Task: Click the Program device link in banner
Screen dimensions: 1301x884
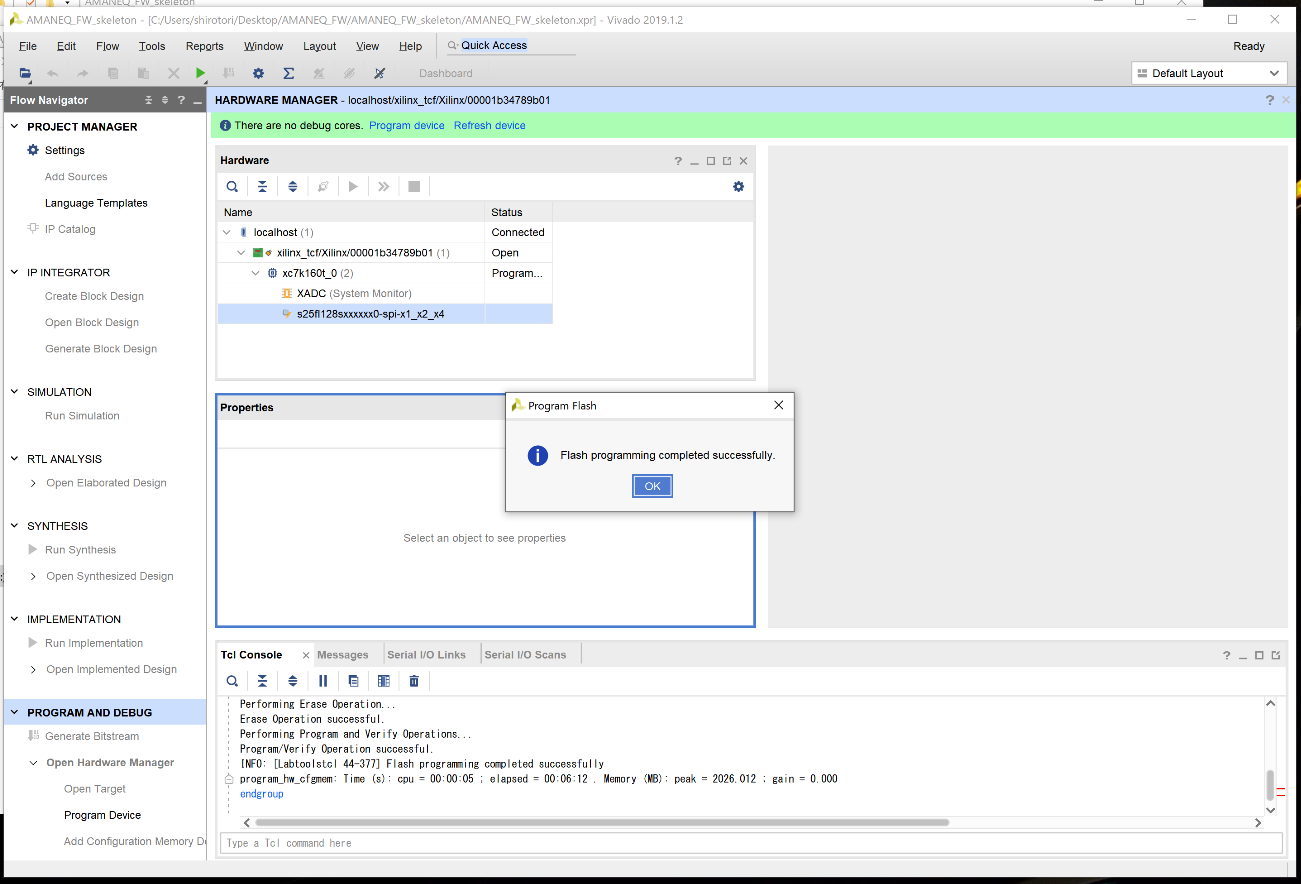Action: 406,125
